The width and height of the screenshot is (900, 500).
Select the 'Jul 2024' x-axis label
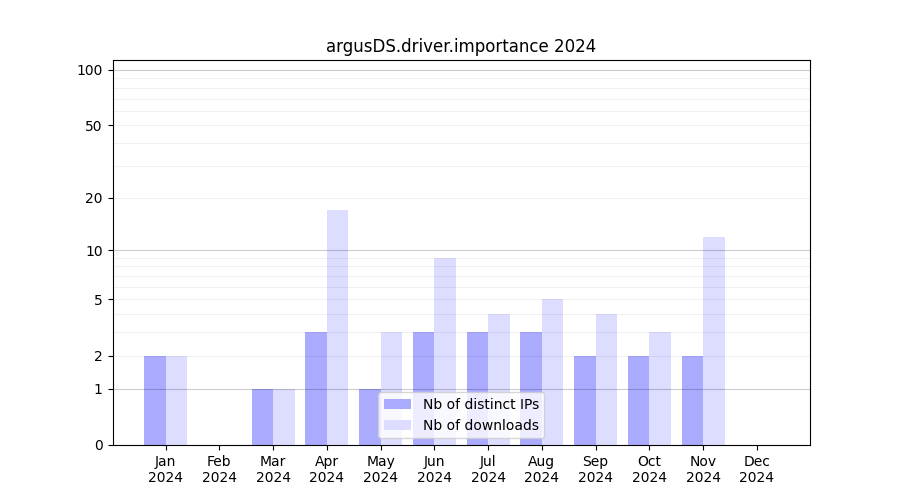point(488,469)
